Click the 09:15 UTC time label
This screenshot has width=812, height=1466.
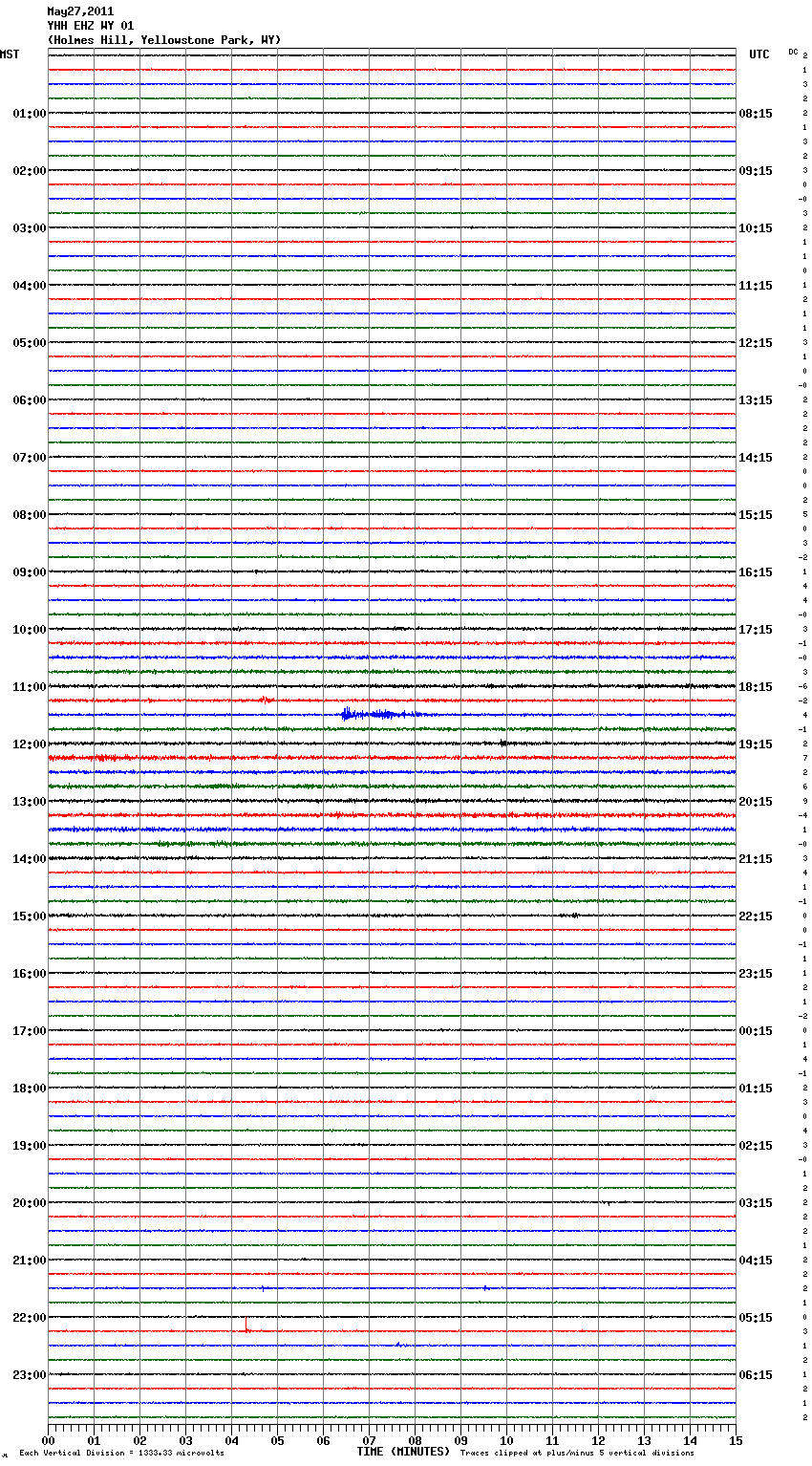756,171
